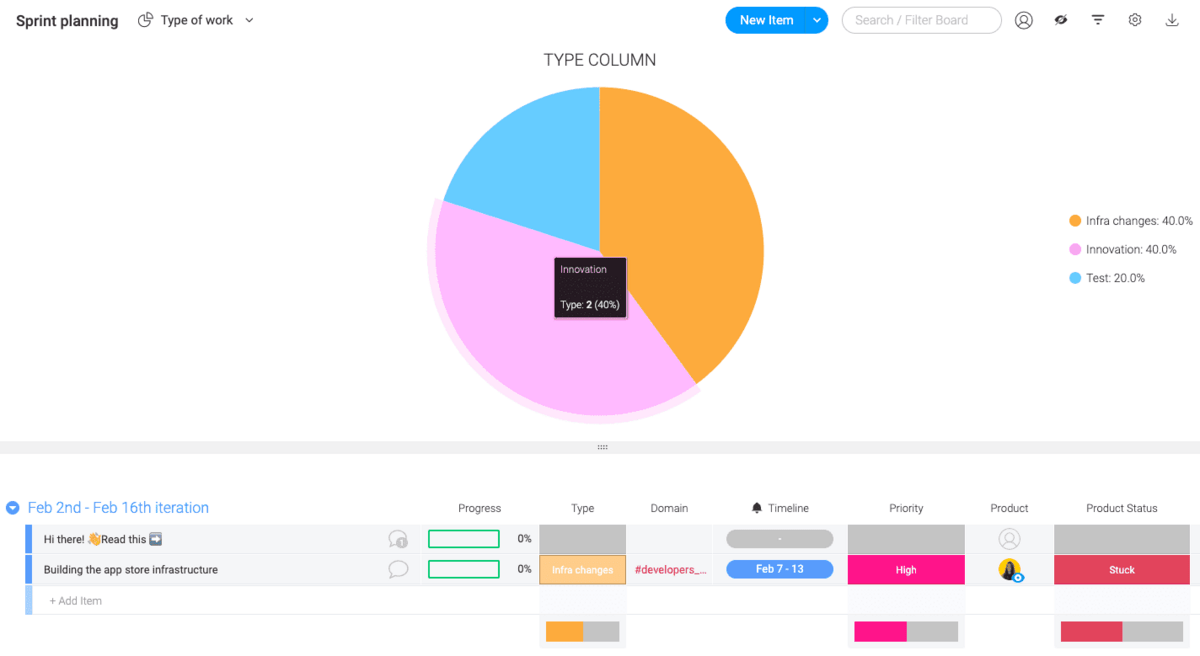1200x656 pixels.
Task: Click the Priority column header
Action: (x=906, y=508)
